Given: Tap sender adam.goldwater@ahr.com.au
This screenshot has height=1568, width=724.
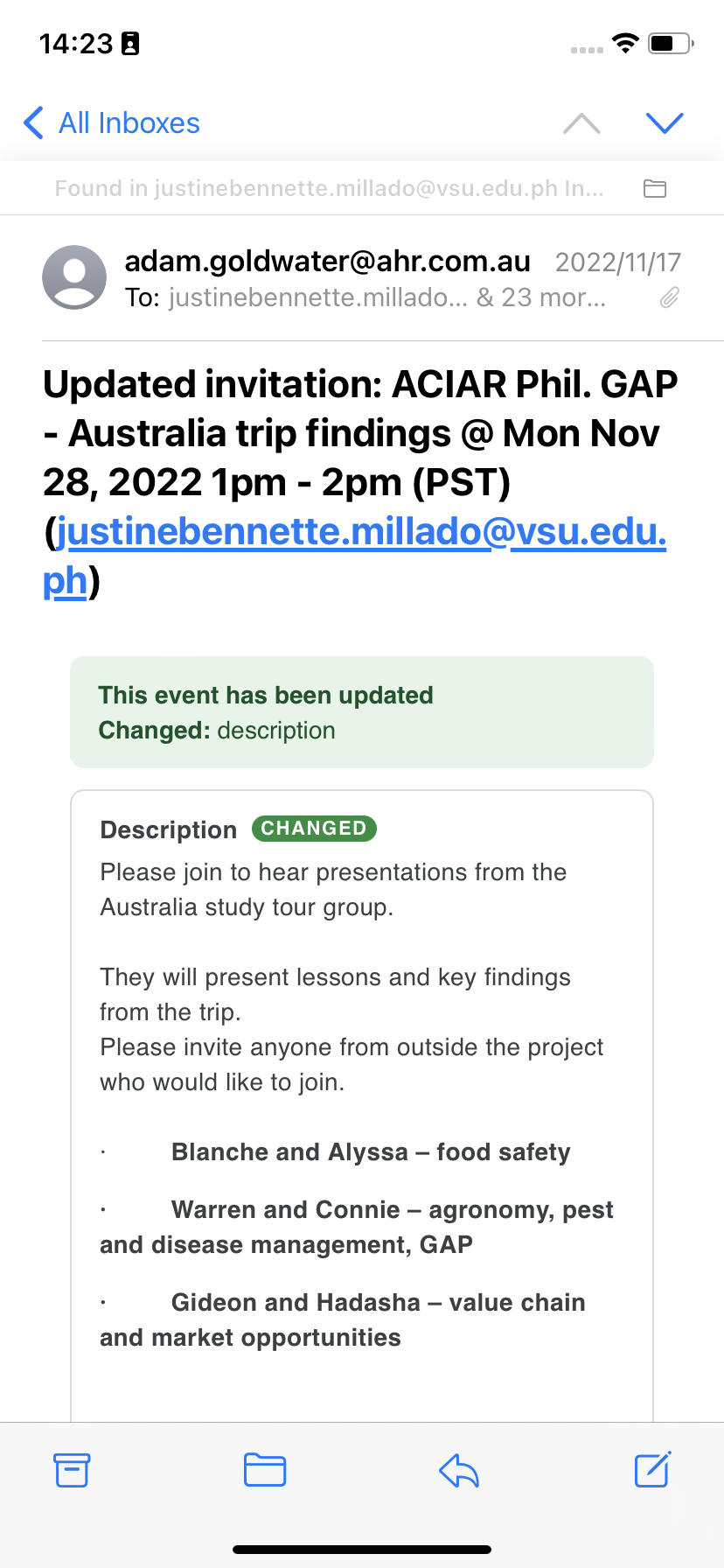Looking at the screenshot, I should (x=327, y=261).
